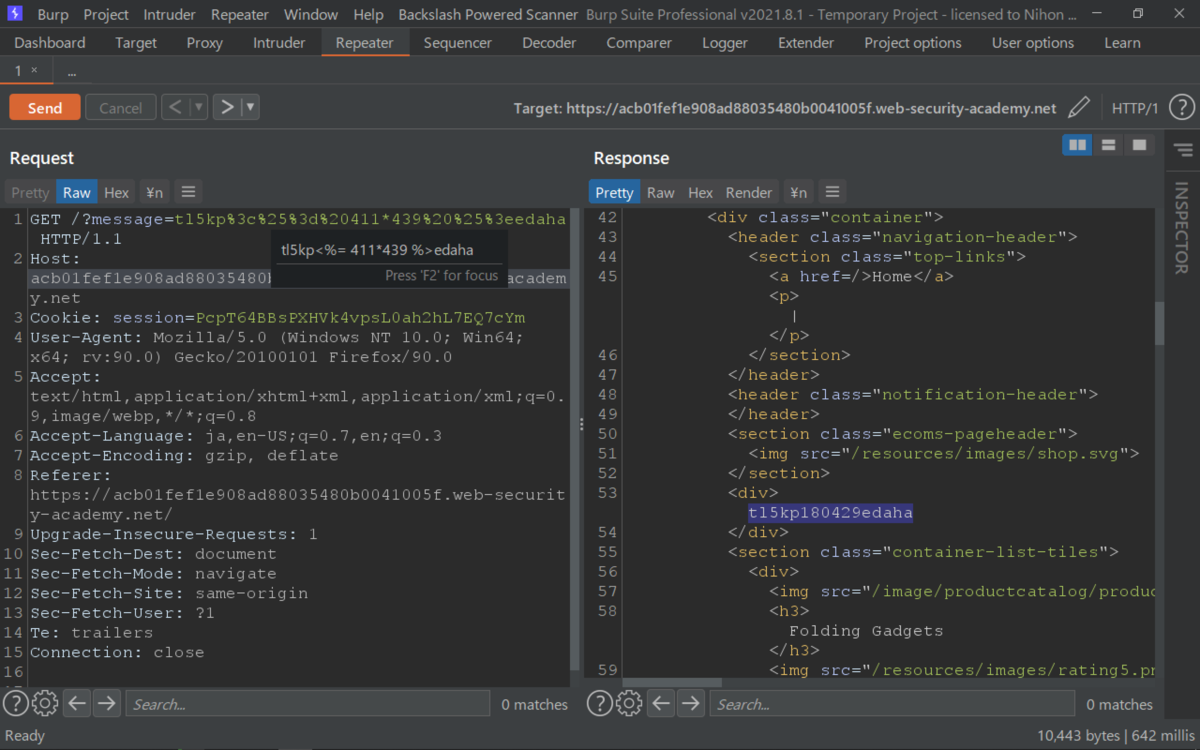Toggle Request non-printable chars ¥n button

[x=154, y=192]
